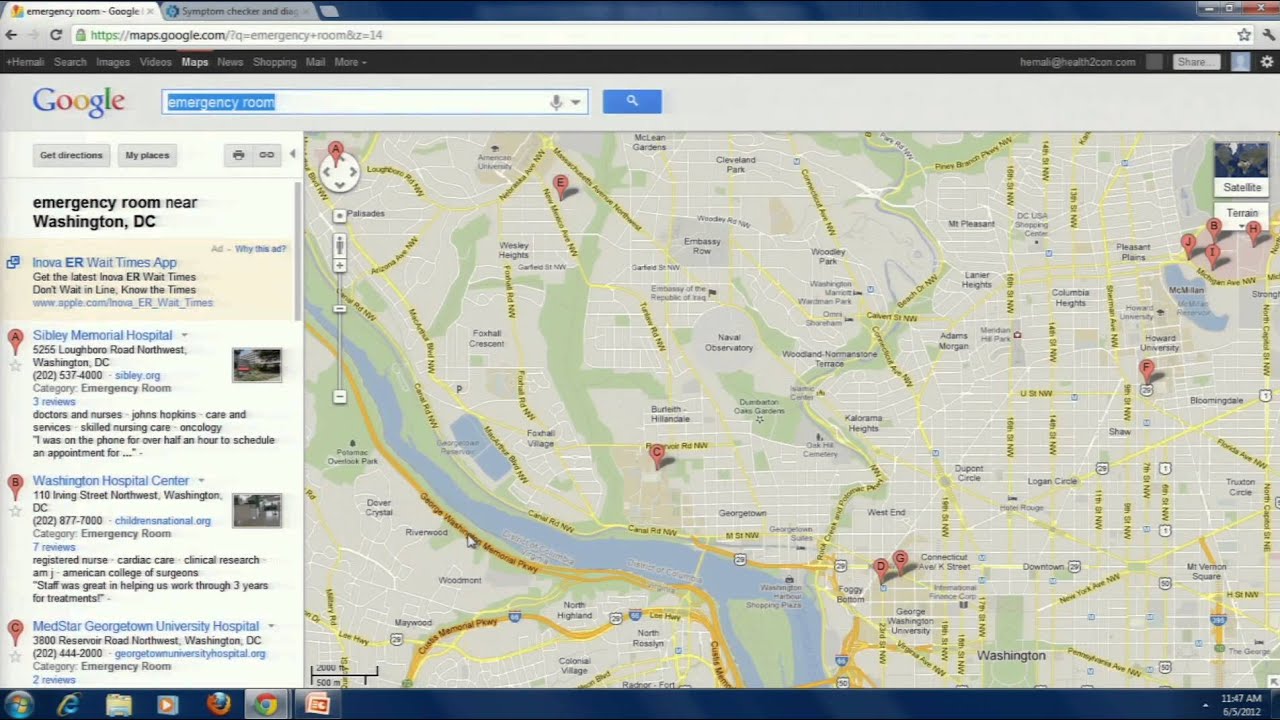Open the Images menu item

point(113,62)
